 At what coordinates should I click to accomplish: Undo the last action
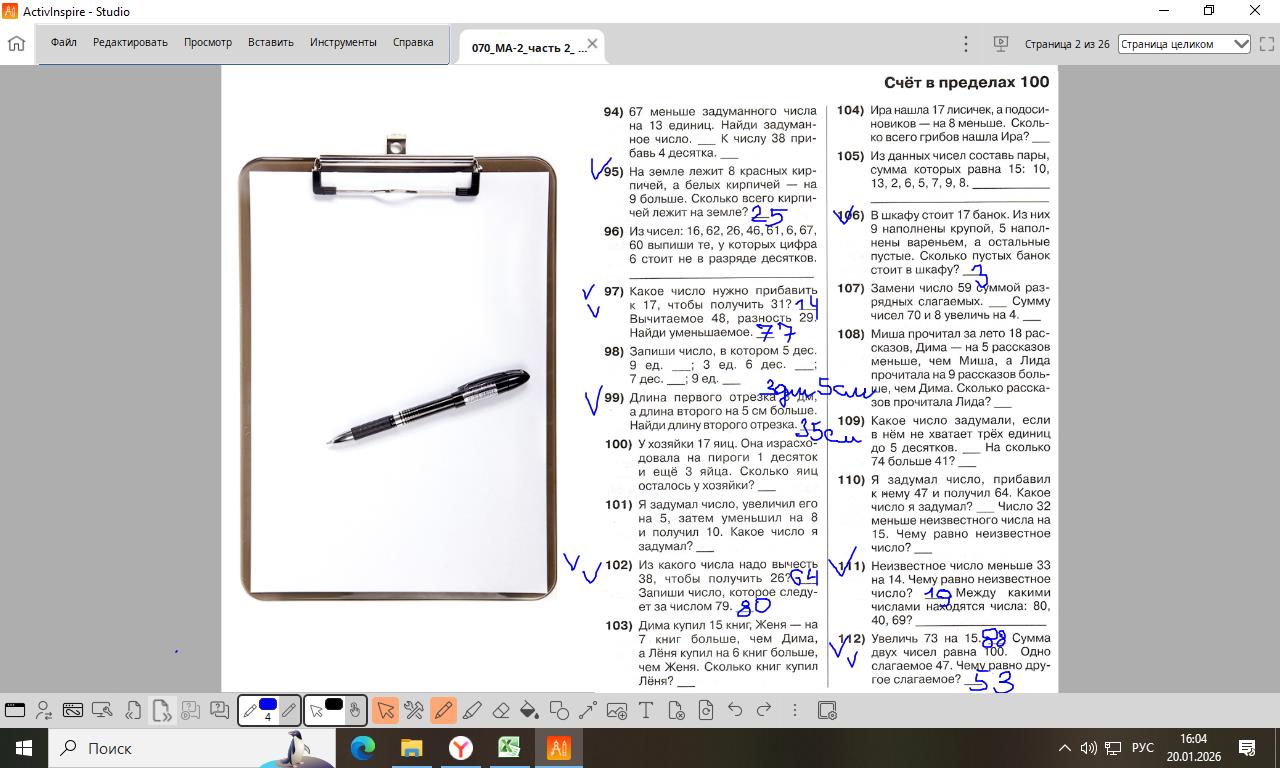click(735, 710)
